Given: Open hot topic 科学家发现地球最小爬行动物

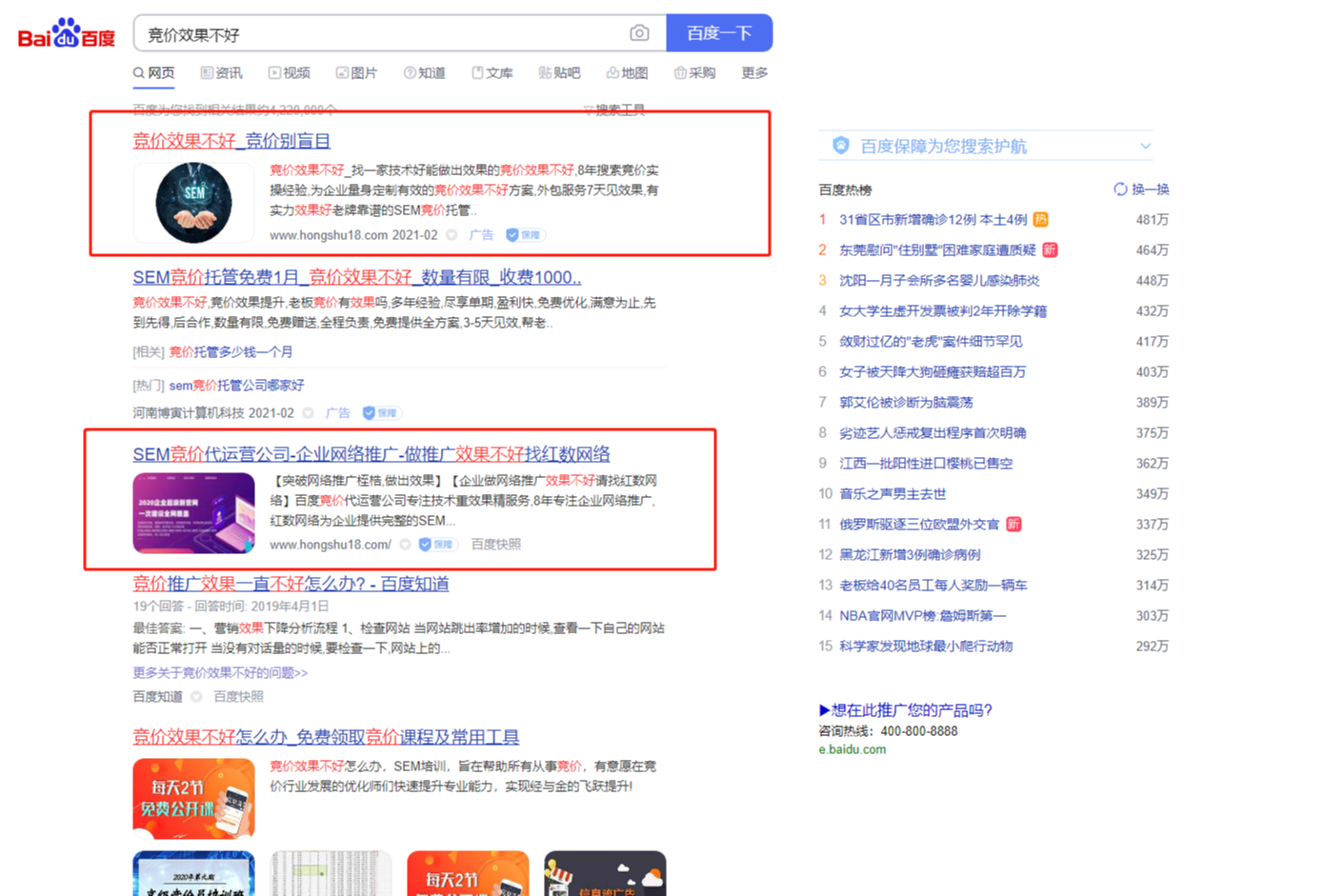Looking at the screenshot, I should (926, 647).
